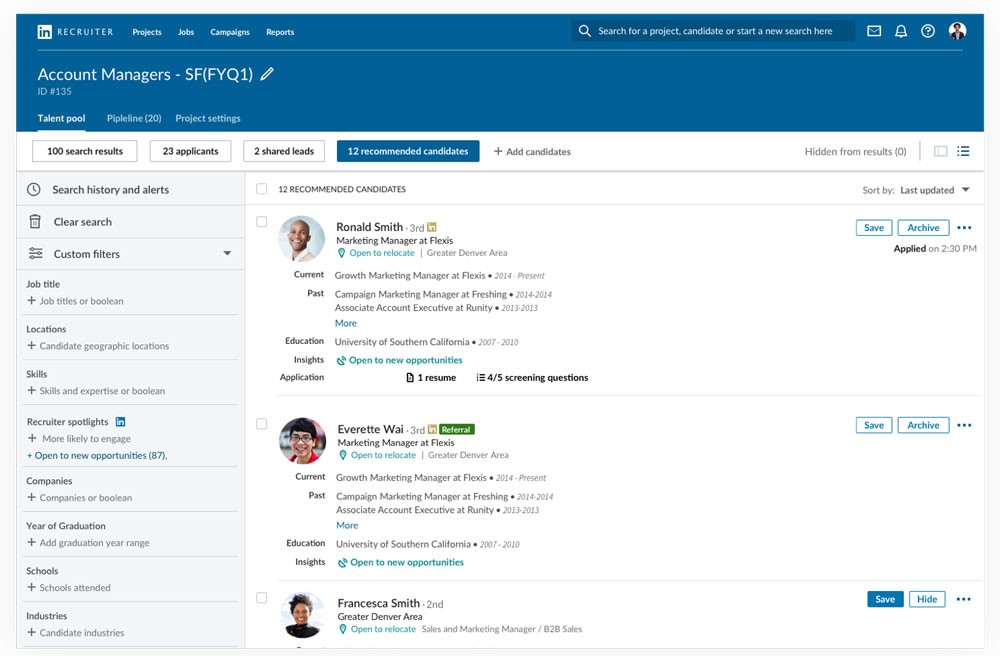Click Hidden from results (0)
Viewport: 1000px width, 656px height.
pyautogui.click(x=855, y=152)
